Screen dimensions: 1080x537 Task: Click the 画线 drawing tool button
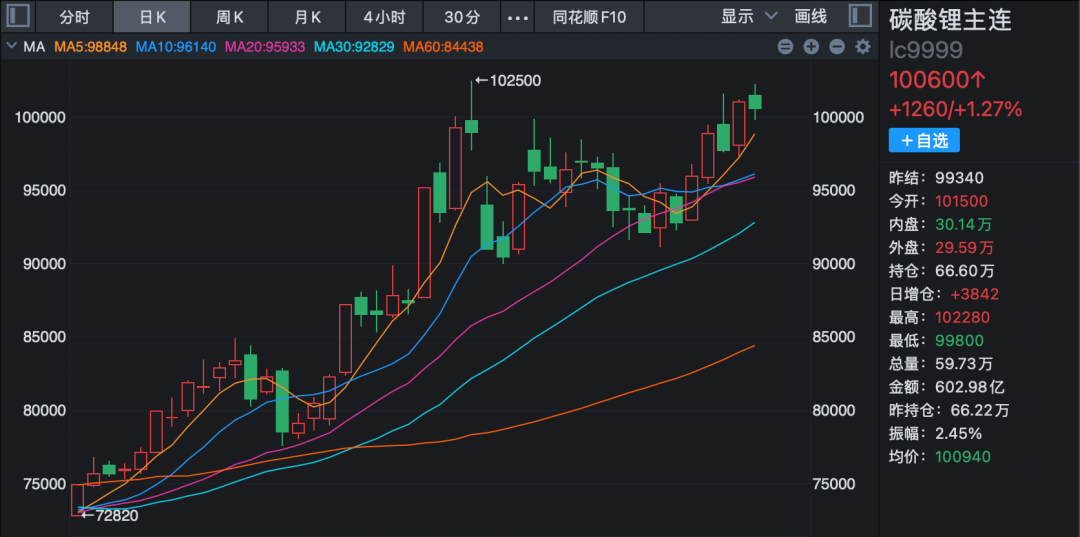[x=810, y=17]
